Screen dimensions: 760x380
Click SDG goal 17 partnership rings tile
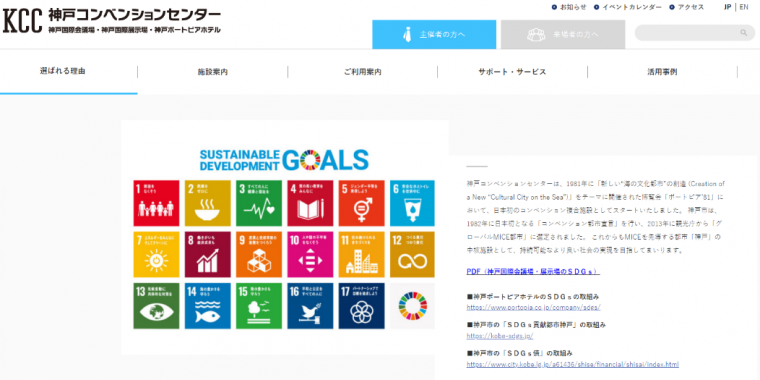tap(361, 306)
